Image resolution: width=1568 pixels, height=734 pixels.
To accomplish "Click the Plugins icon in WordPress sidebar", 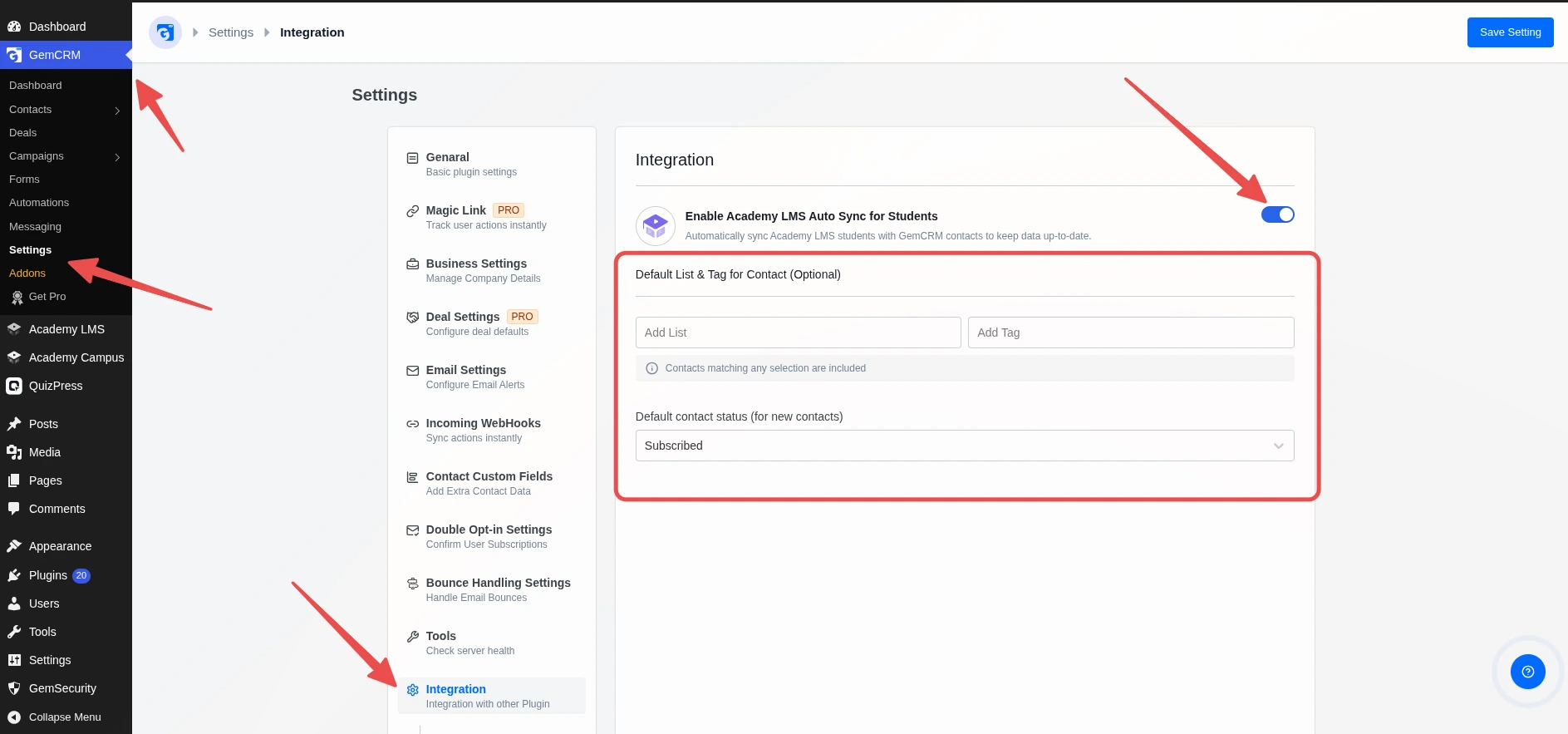I will [14, 575].
